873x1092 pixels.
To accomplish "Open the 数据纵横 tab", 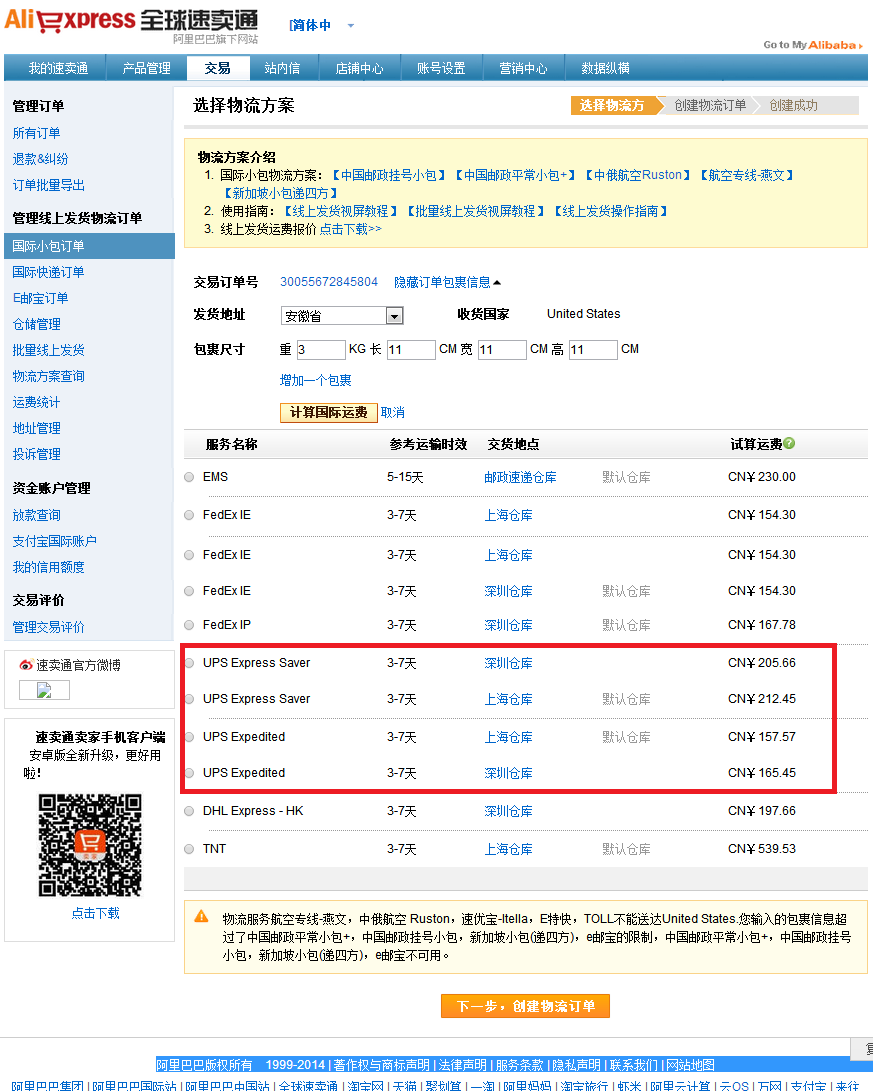I will 606,68.
